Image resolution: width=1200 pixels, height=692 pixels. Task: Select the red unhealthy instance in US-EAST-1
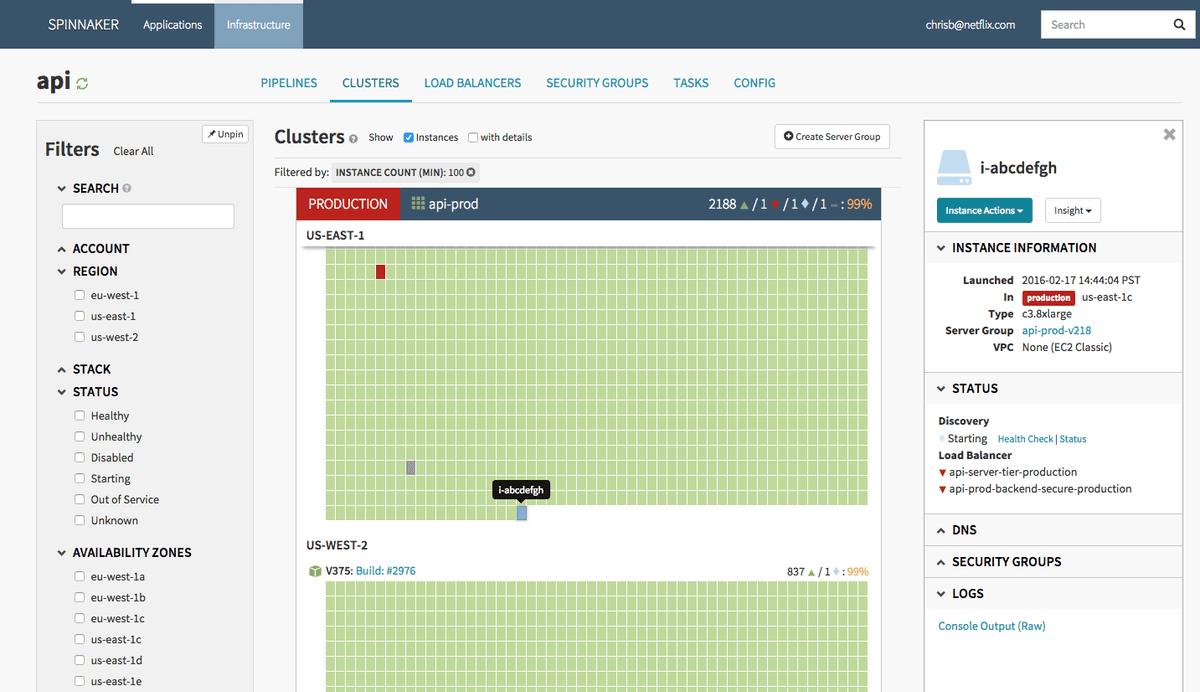point(381,272)
